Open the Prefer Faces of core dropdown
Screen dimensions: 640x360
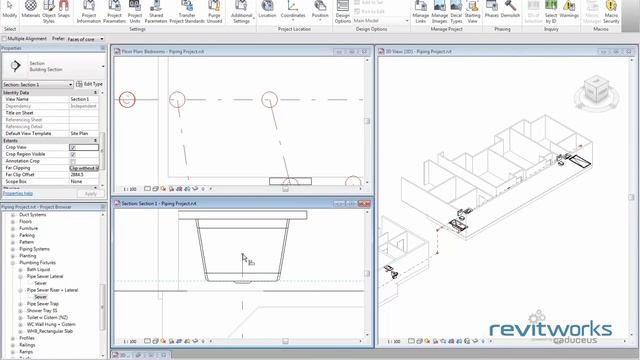[85, 39]
